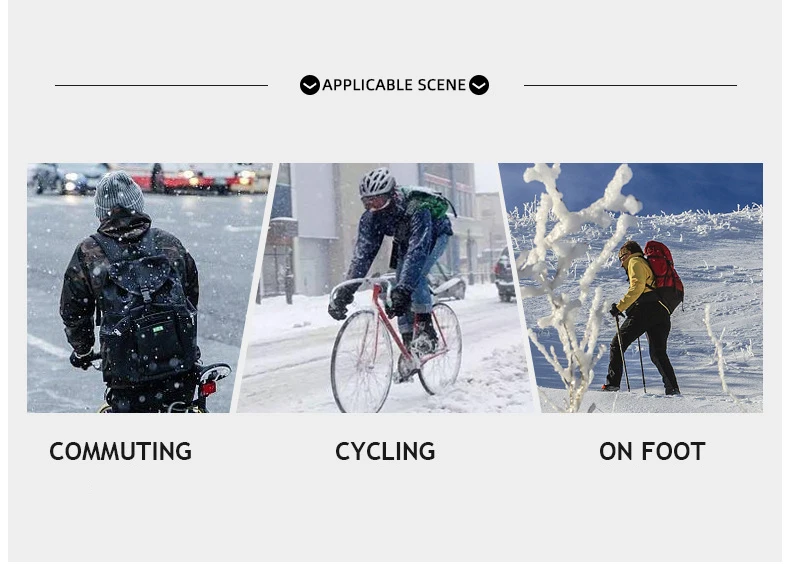
Task: Select the CYCLING label
Action: [385, 451]
